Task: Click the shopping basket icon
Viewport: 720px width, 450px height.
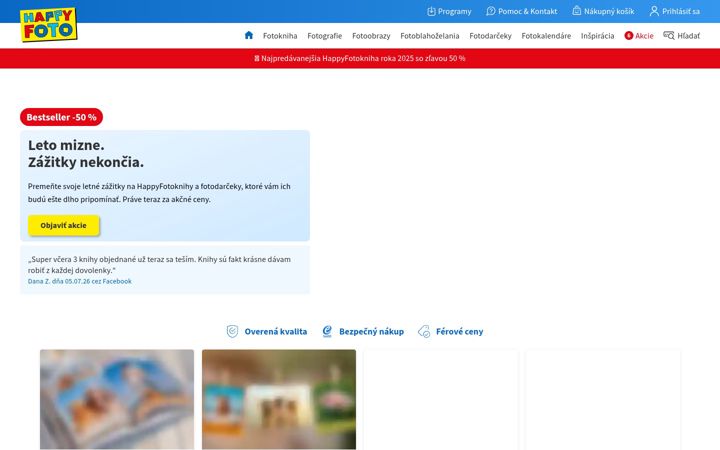Action: (577, 11)
